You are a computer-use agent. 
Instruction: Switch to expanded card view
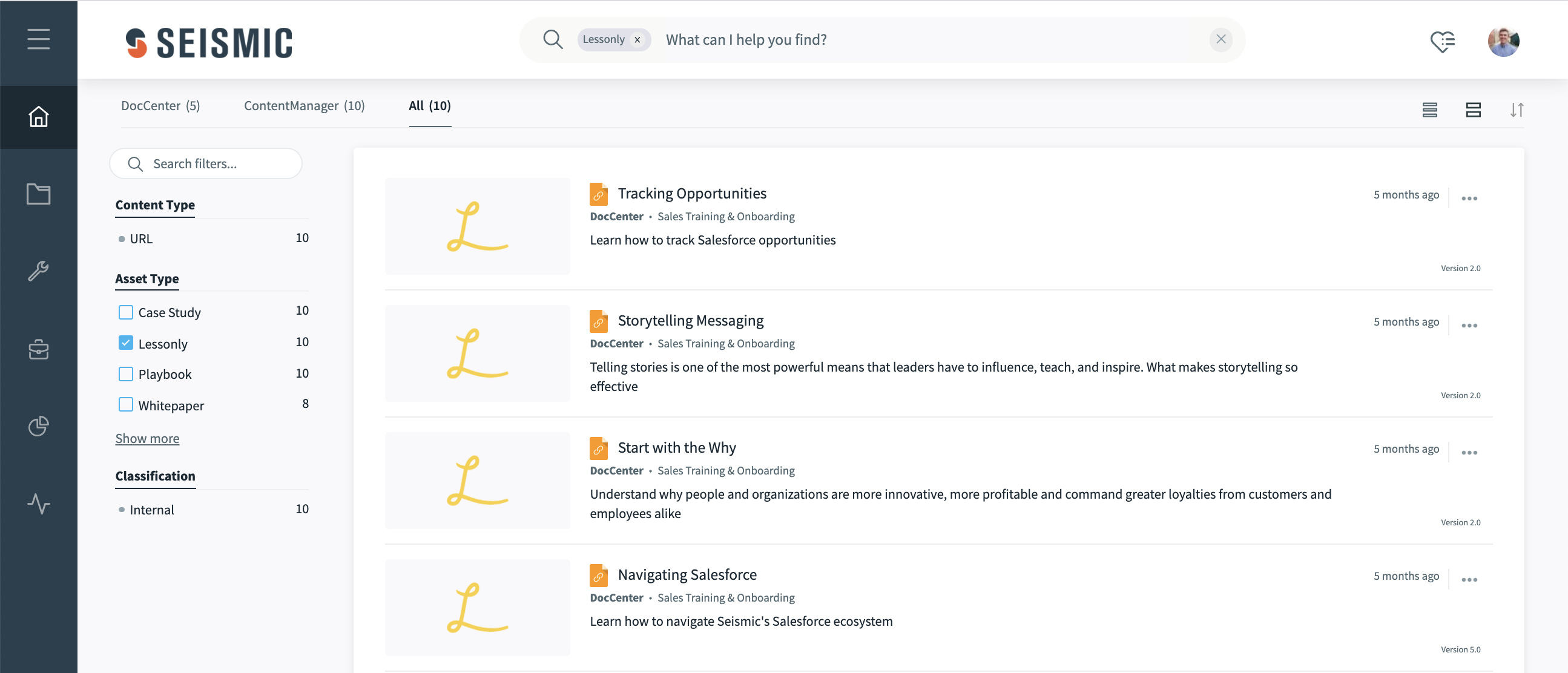tap(1473, 110)
